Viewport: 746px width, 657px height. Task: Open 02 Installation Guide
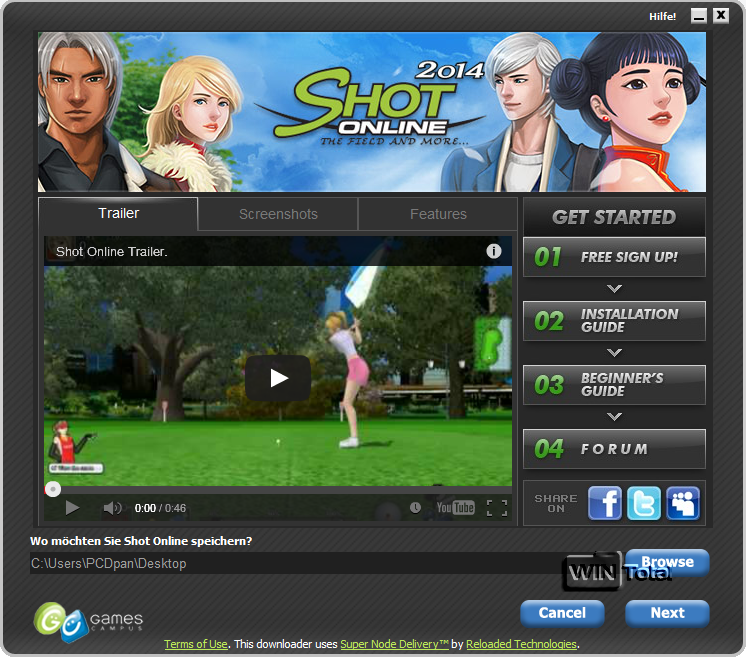pyautogui.click(x=614, y=321)
